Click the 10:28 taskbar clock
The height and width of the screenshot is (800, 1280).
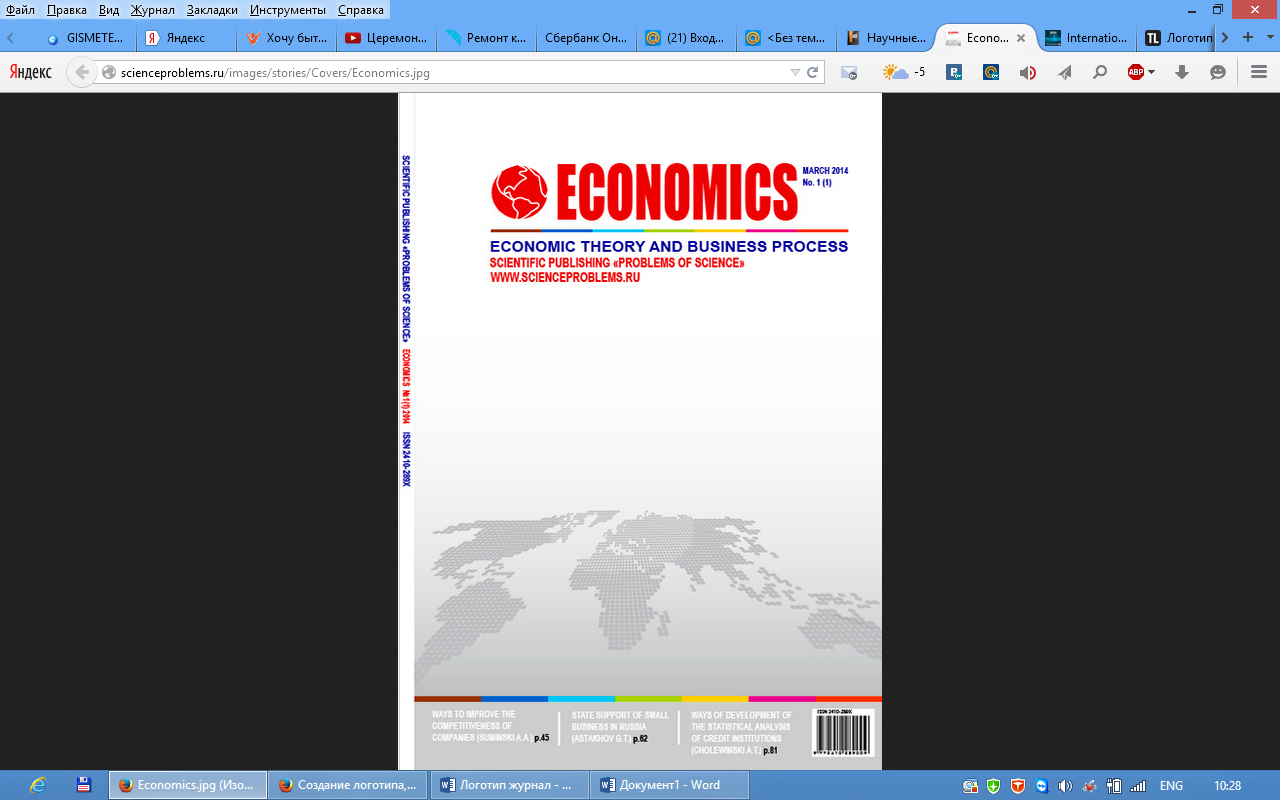tap(1227, 785)
